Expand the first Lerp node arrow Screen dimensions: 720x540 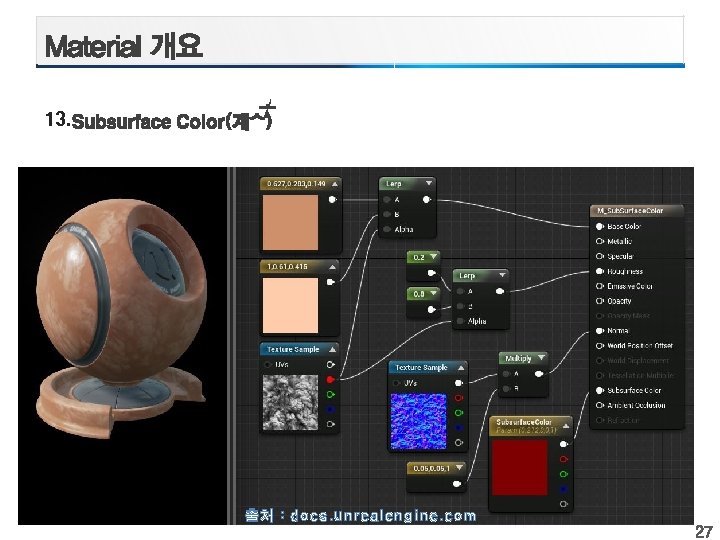(428, 183)
